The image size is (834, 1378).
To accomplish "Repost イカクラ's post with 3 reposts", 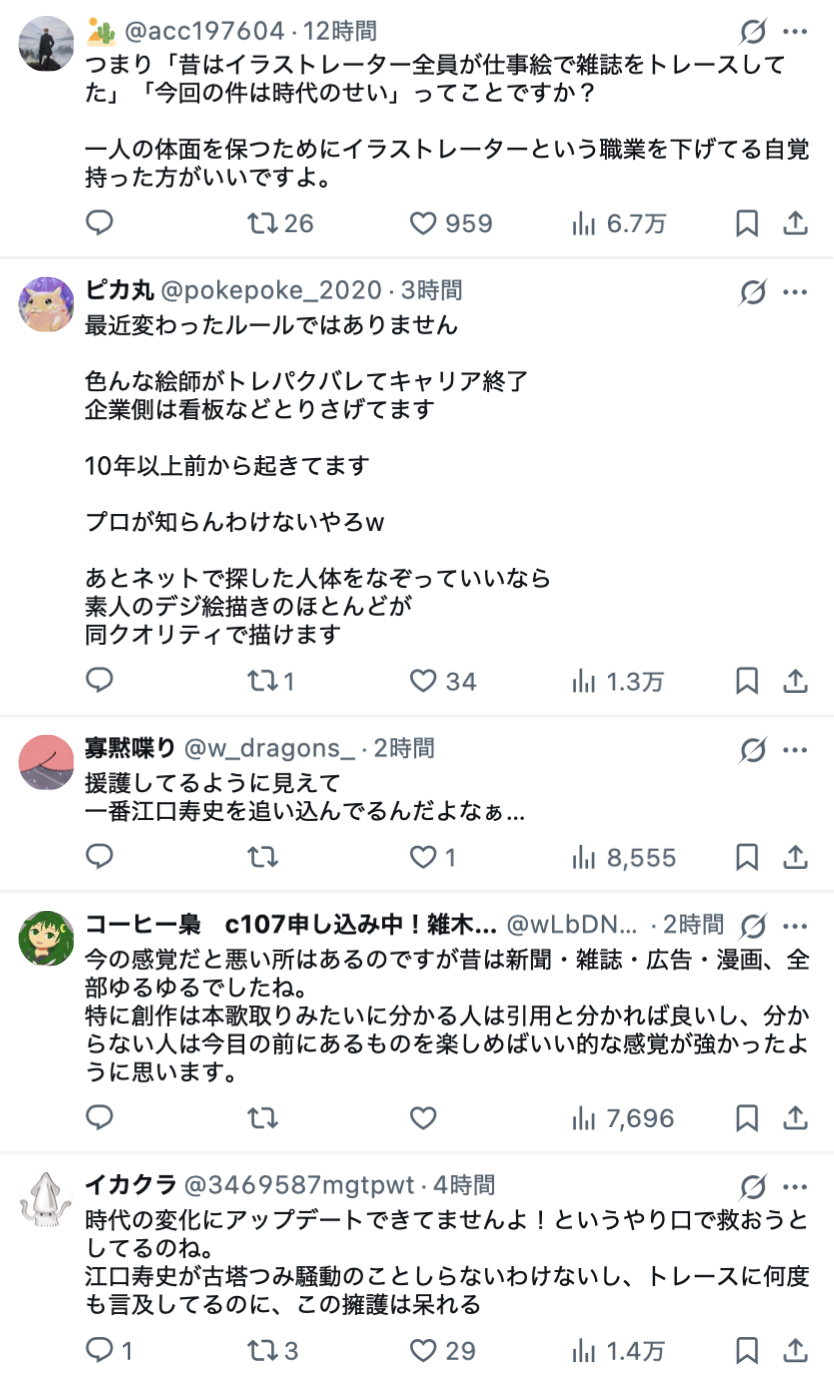I will click(x=263, y=1351).
